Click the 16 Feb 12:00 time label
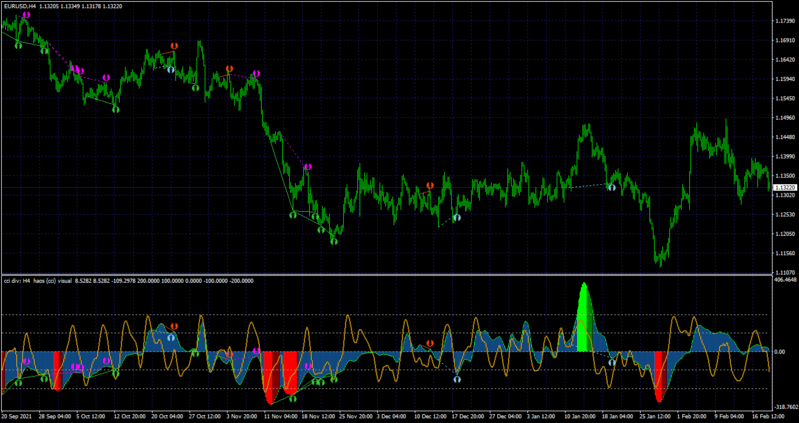The width and height of the screenshot is (799, 423). (770, 416)
